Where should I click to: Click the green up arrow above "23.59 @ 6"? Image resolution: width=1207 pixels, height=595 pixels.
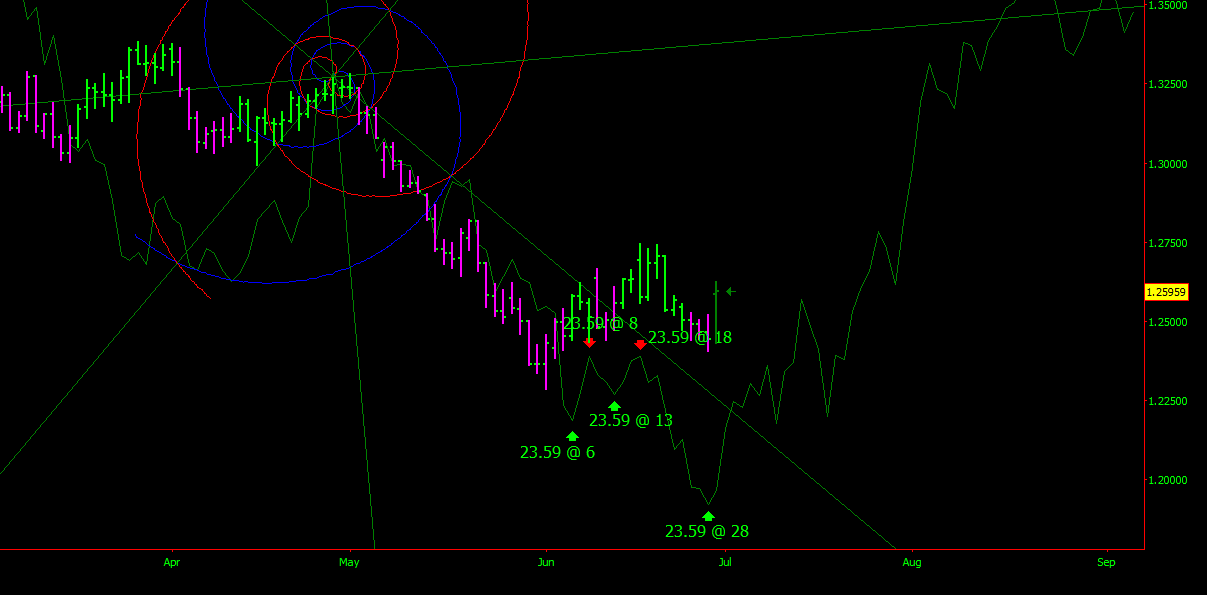tap(572, 436)
